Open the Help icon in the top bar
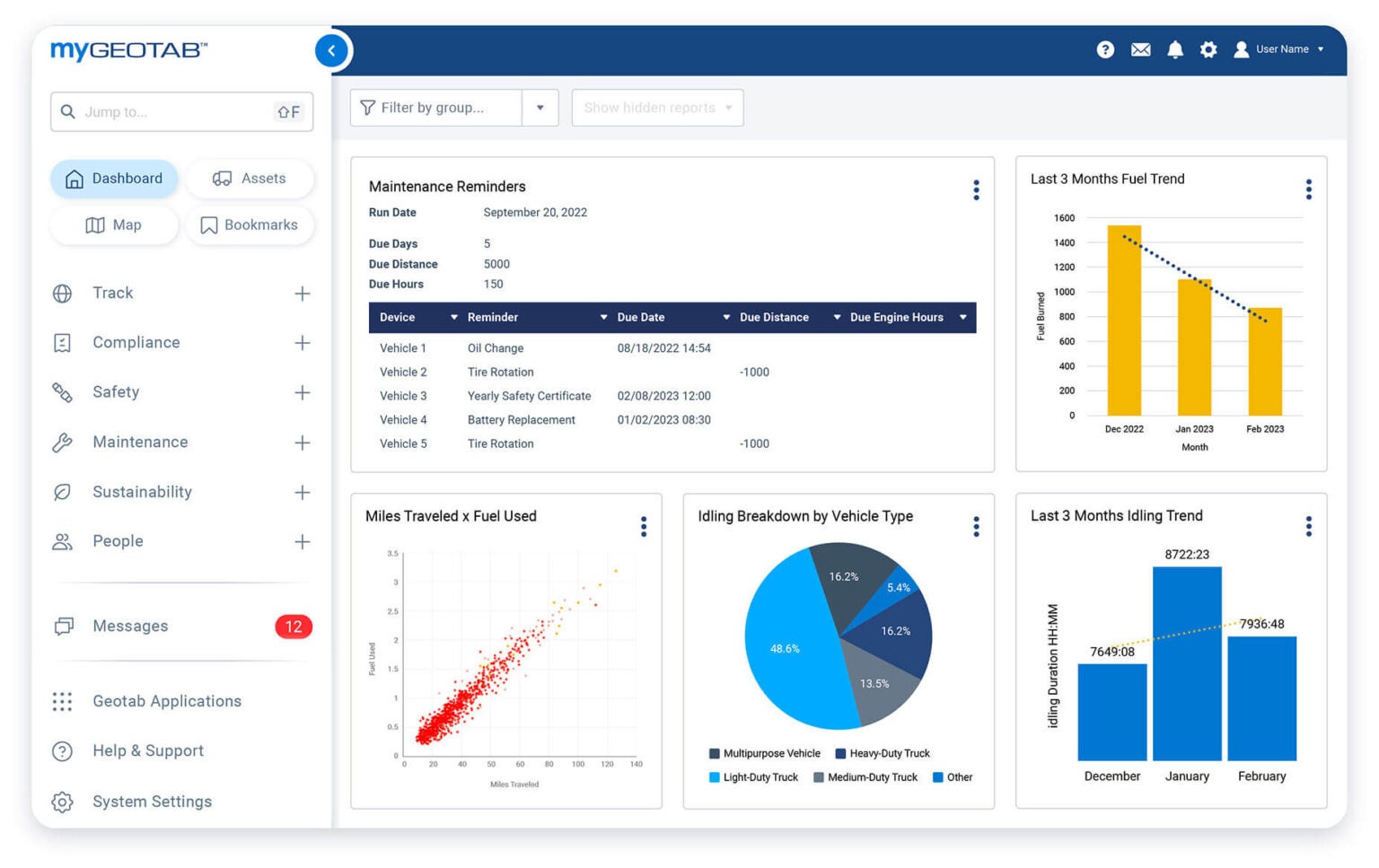1379x868 pixels. (x=1105, y=49)
